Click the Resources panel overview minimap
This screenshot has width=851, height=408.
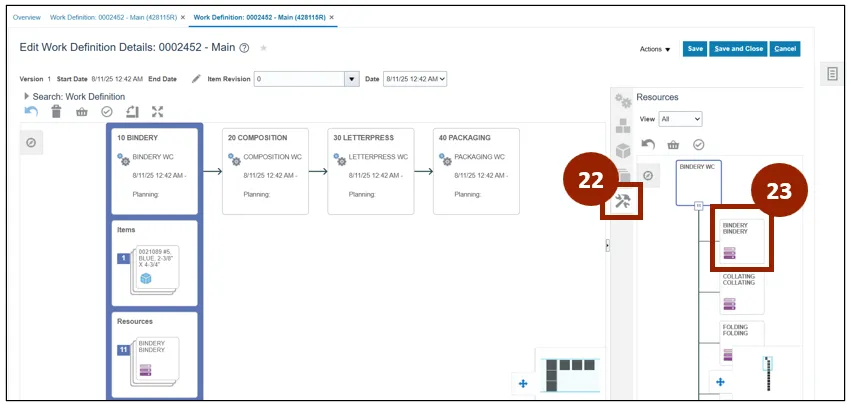point(769,374)
